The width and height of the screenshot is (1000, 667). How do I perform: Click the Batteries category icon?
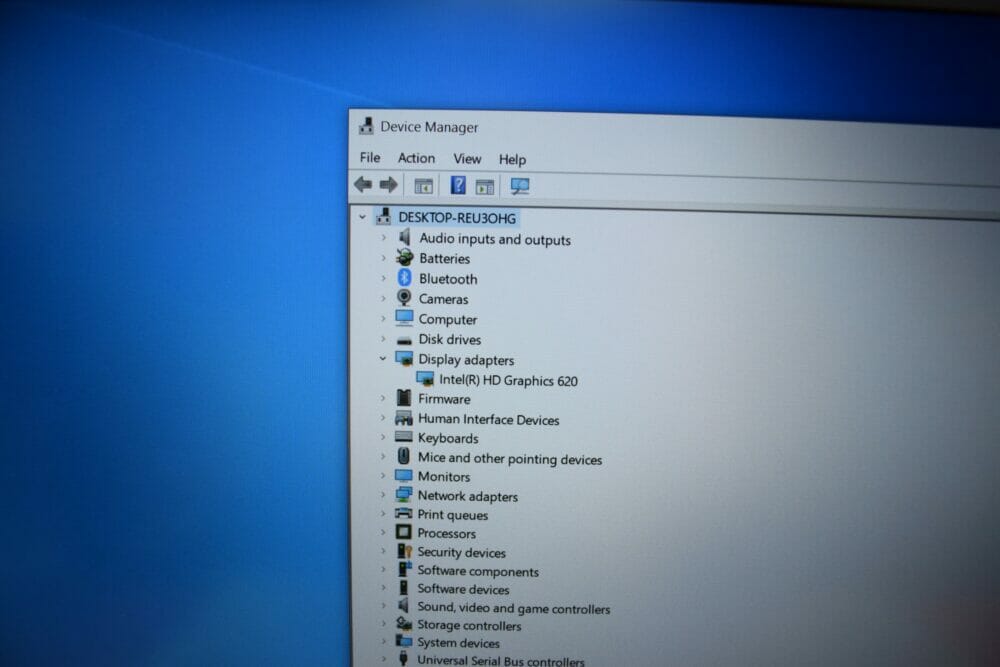[404, 258]
